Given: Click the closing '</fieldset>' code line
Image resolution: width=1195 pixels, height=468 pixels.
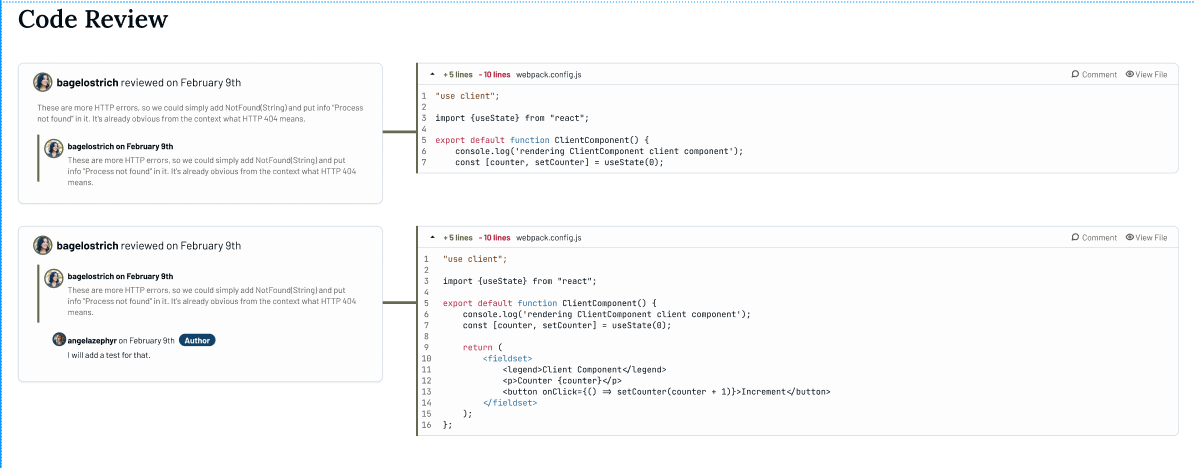Looking at the screenshot, I should pos(510,402).
